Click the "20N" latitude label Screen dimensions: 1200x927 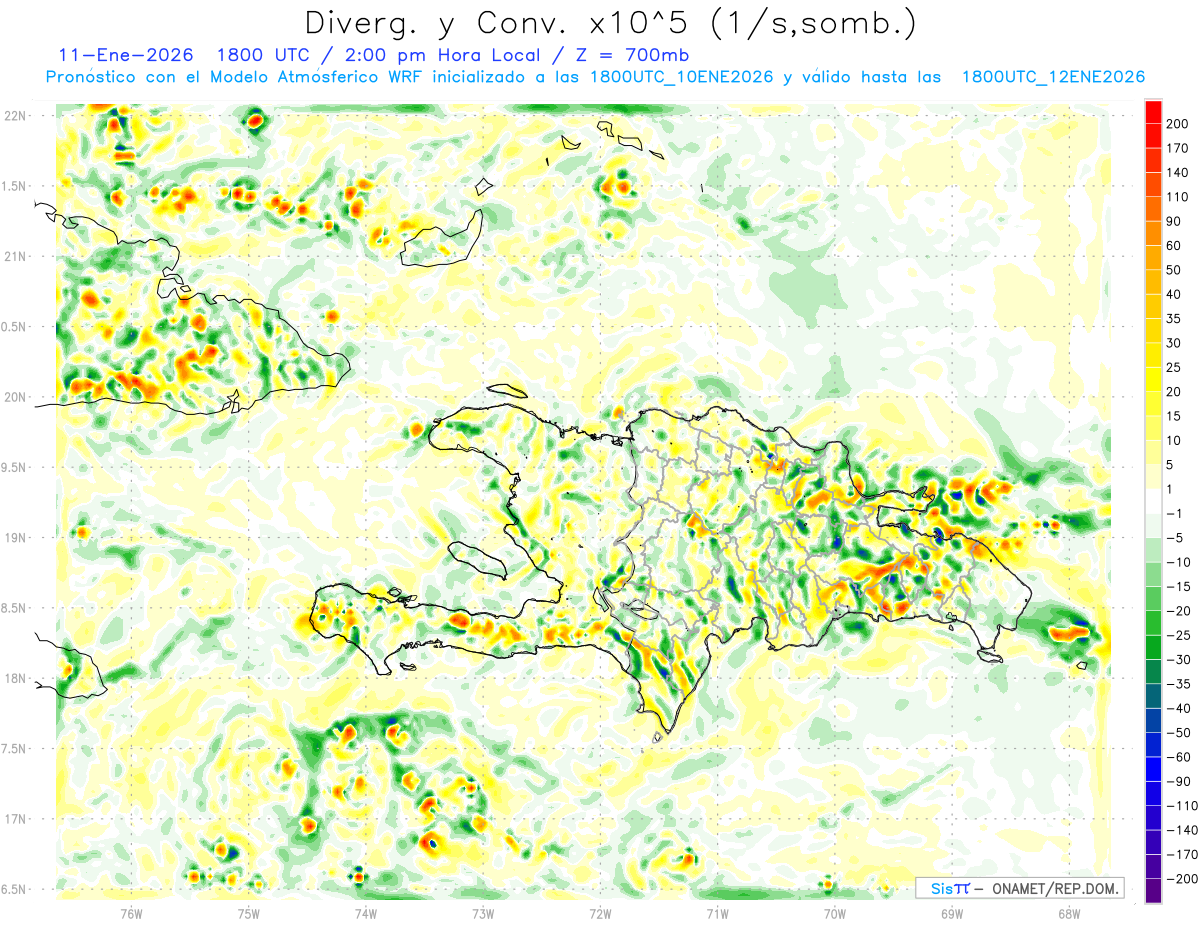[15, 397]
